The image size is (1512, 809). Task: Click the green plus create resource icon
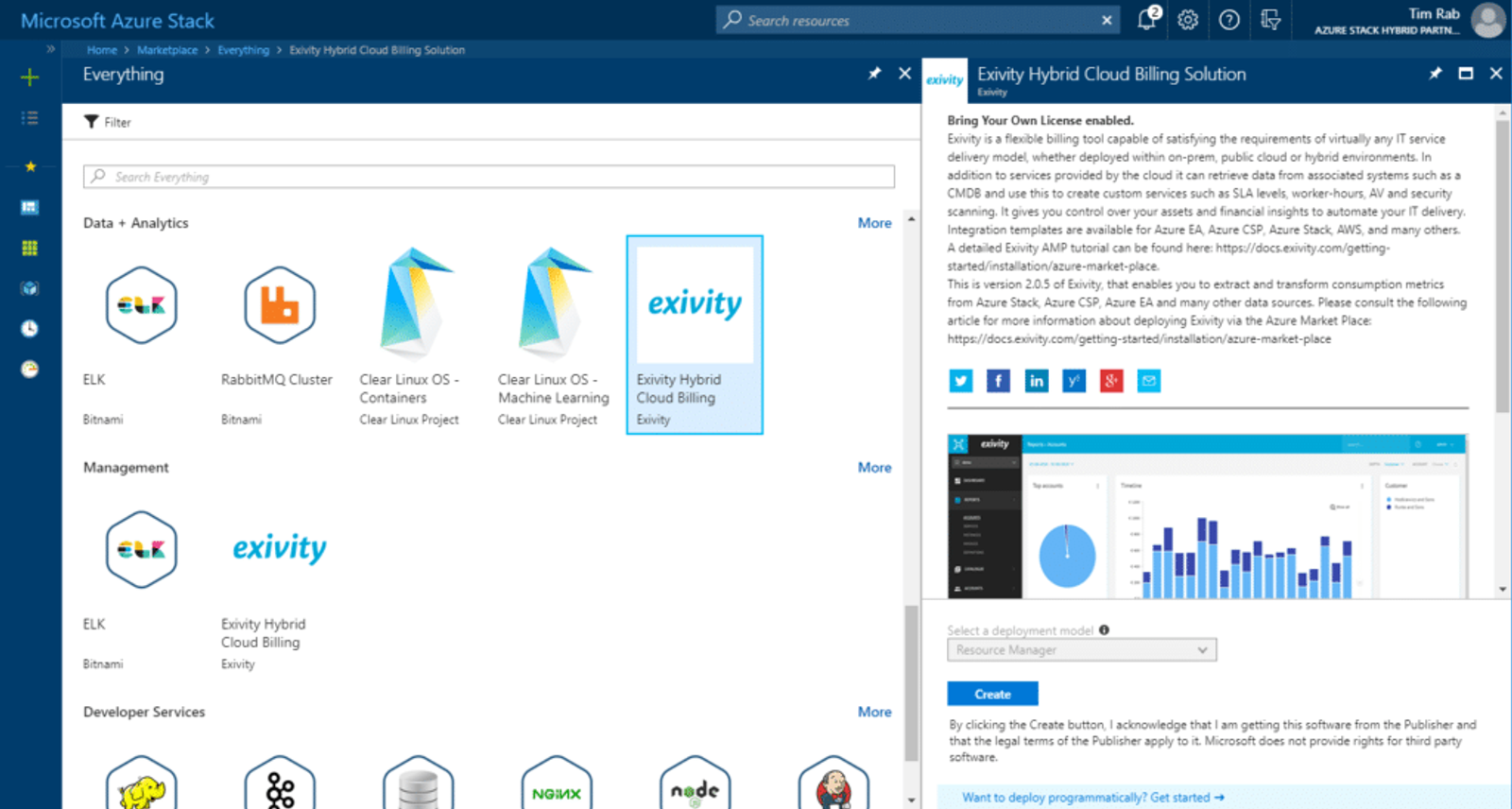[30, 77]
